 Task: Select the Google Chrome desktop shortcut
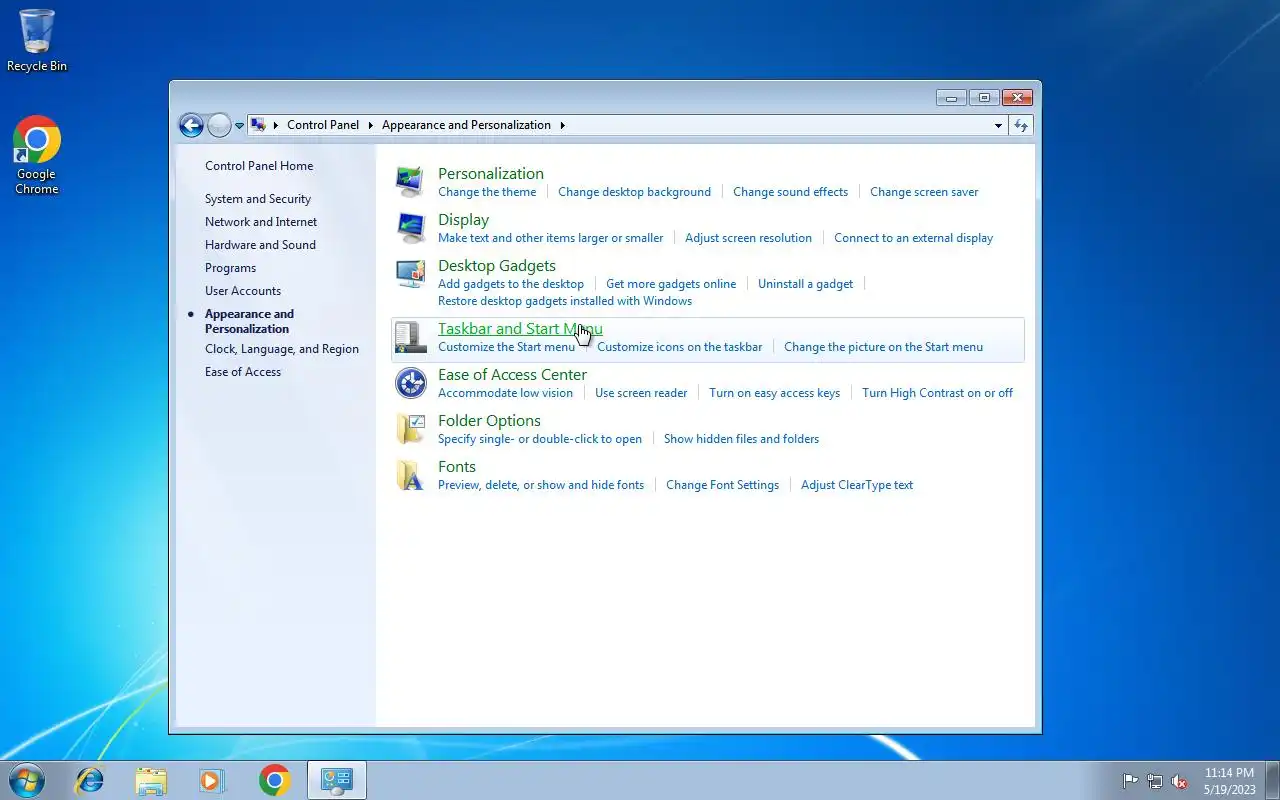[37, 156]
